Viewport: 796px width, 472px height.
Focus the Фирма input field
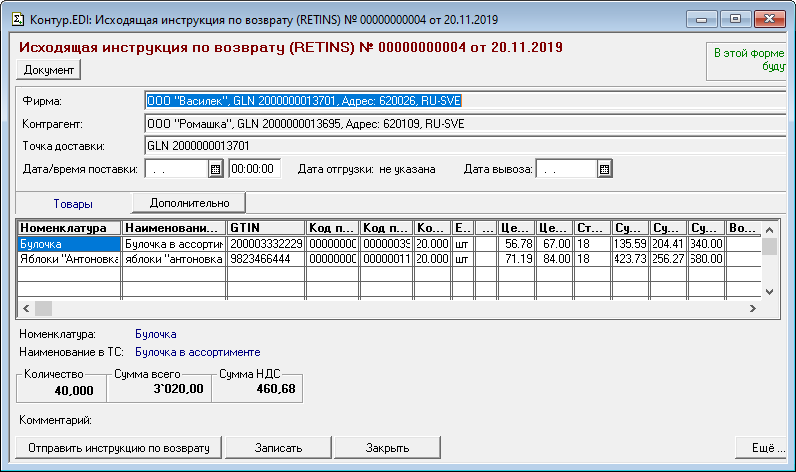(x=466, y=101)
